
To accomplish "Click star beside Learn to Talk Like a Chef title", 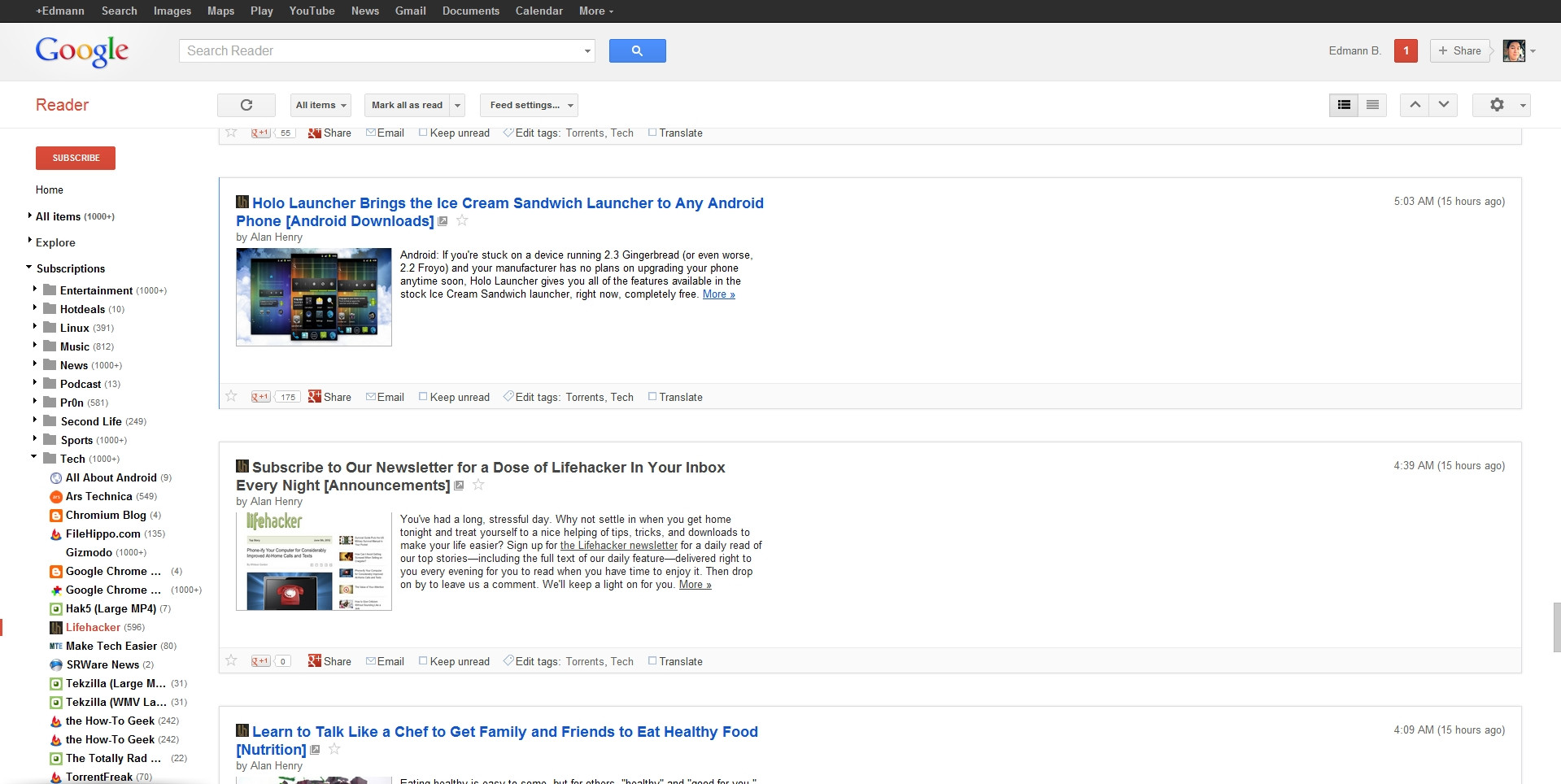I will [334, 749].
